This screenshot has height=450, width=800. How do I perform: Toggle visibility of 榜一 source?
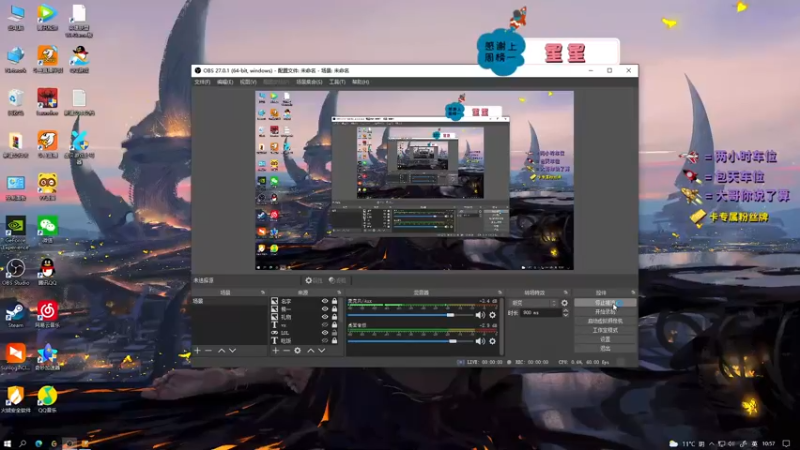coord(324,309)
